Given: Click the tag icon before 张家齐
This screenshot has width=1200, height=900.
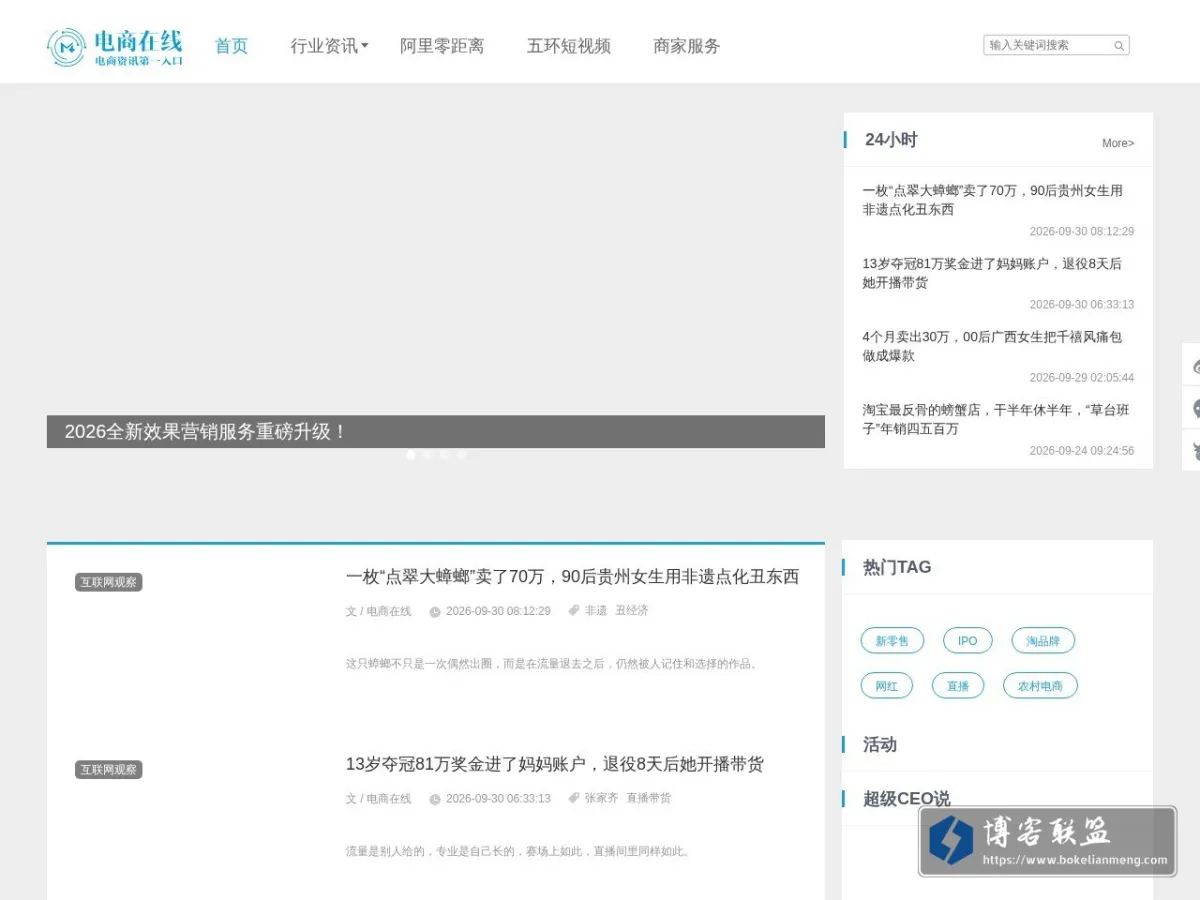Looking at the screenshot, I should tap(574, 798).
